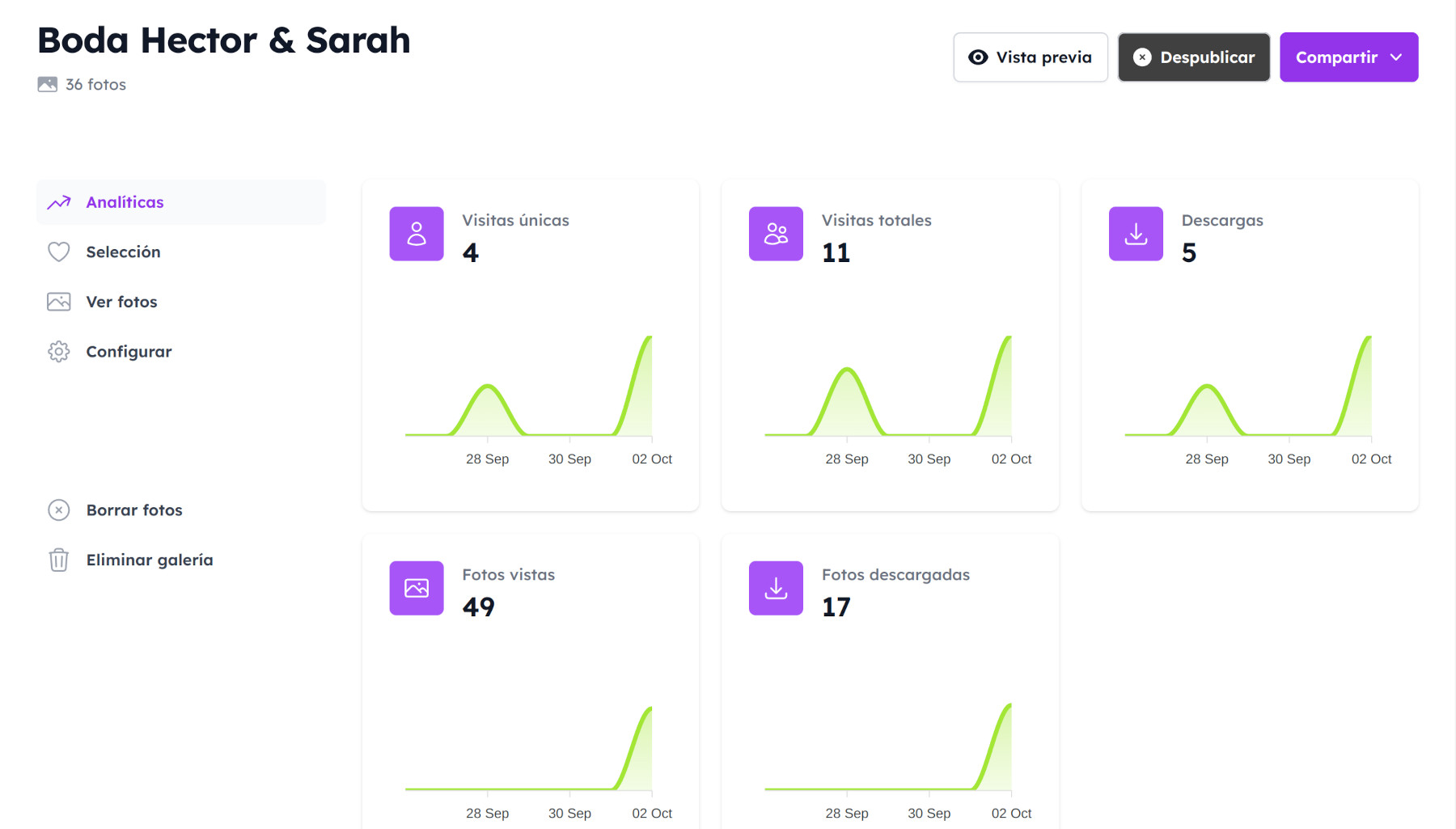
Task: Open the Configurar section
Action: pos(181,352)
